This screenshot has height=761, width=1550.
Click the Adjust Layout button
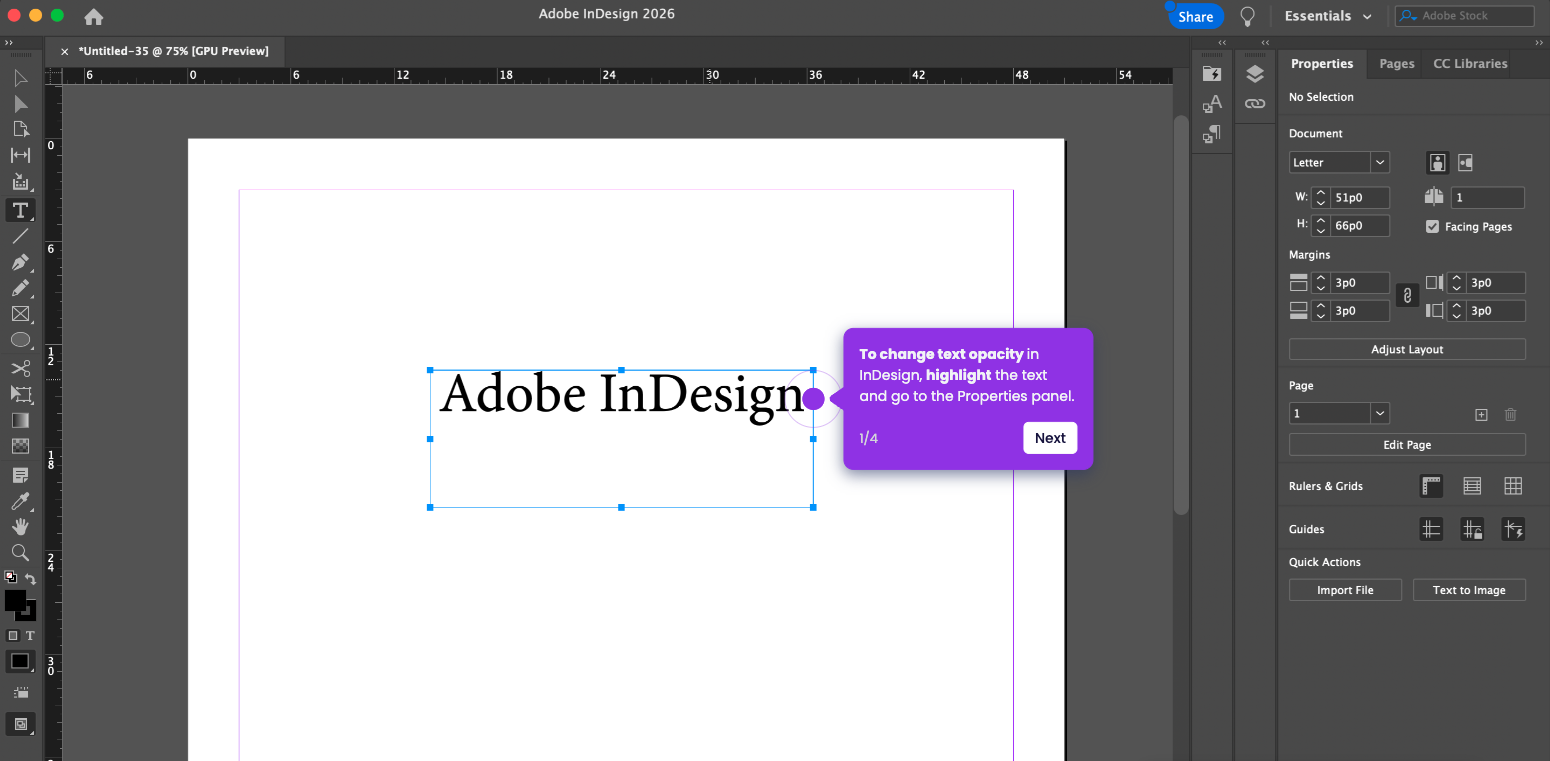pyautogui.click(x=1407, y=349)
